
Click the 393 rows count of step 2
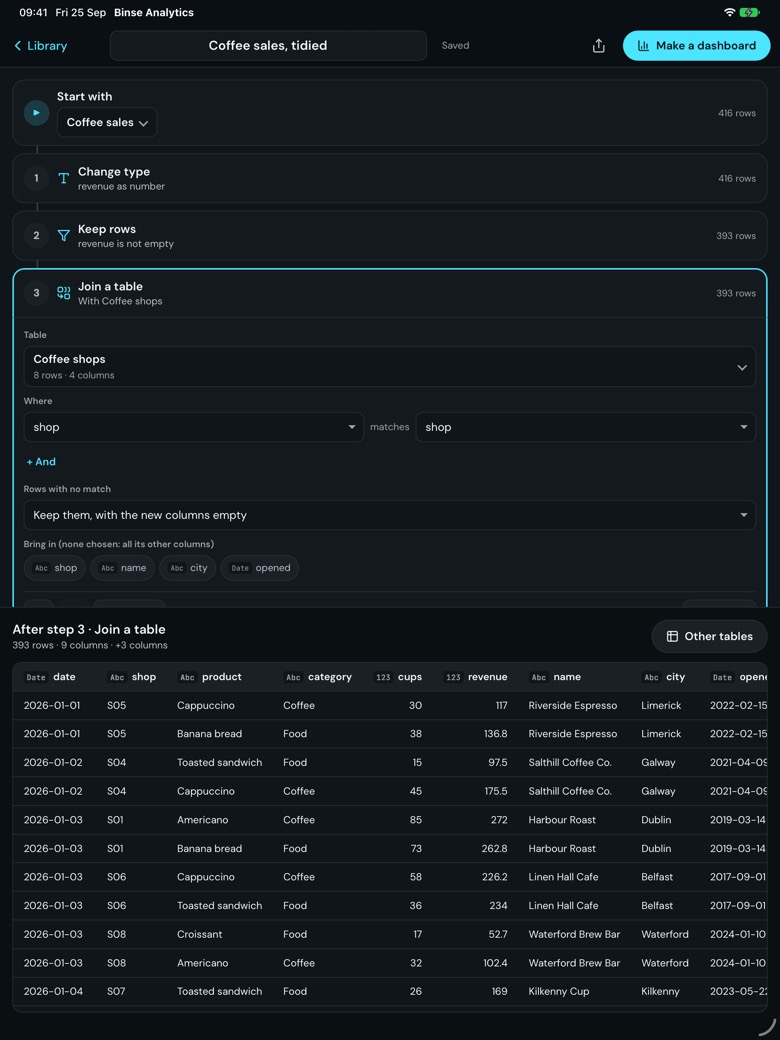(736, 235)
